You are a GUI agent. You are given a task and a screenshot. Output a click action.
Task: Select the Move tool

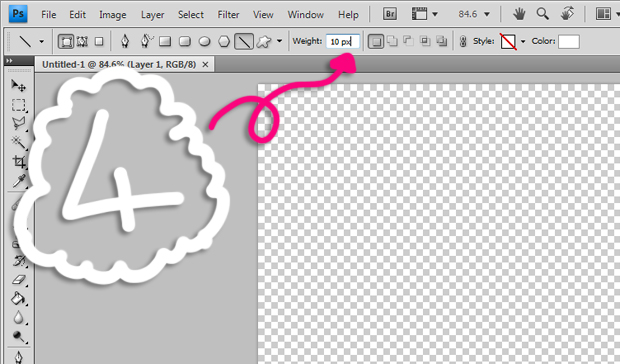coord(18,85)
